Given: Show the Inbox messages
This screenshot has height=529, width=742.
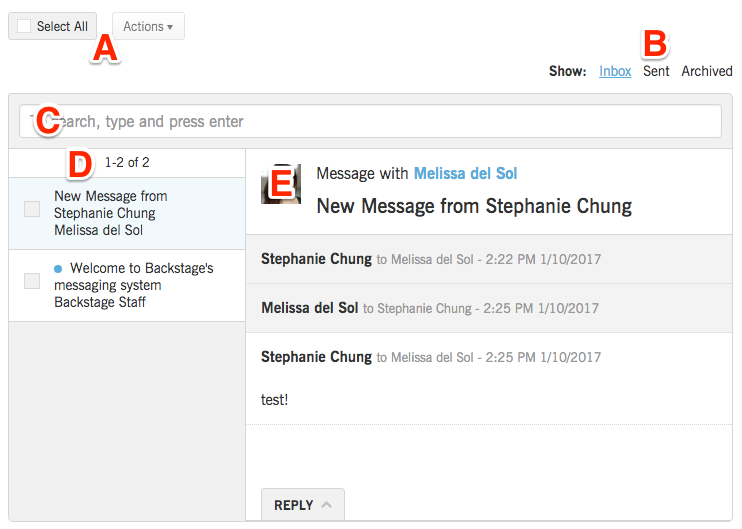Looking at the screenshot, I should coord(615,71).
